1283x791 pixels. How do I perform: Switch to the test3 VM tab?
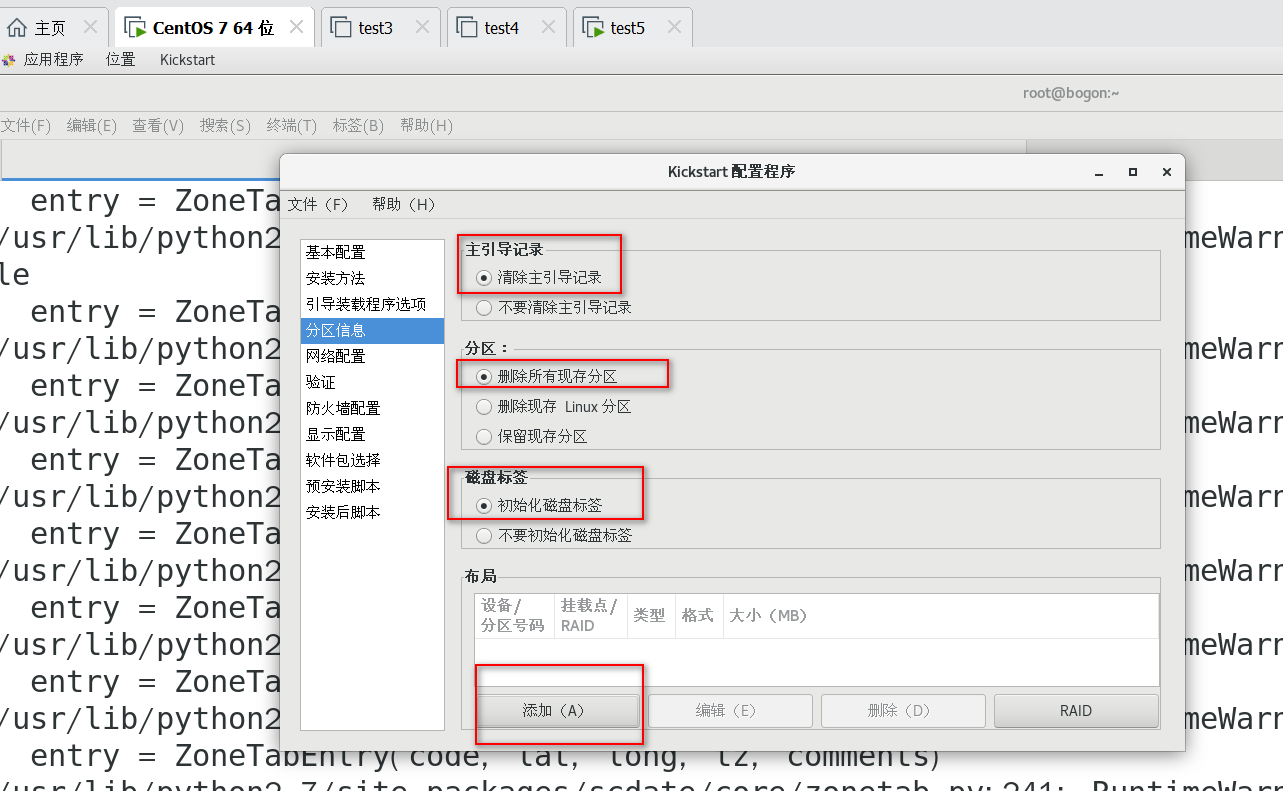pyautogui.click(x=375, y=28)
